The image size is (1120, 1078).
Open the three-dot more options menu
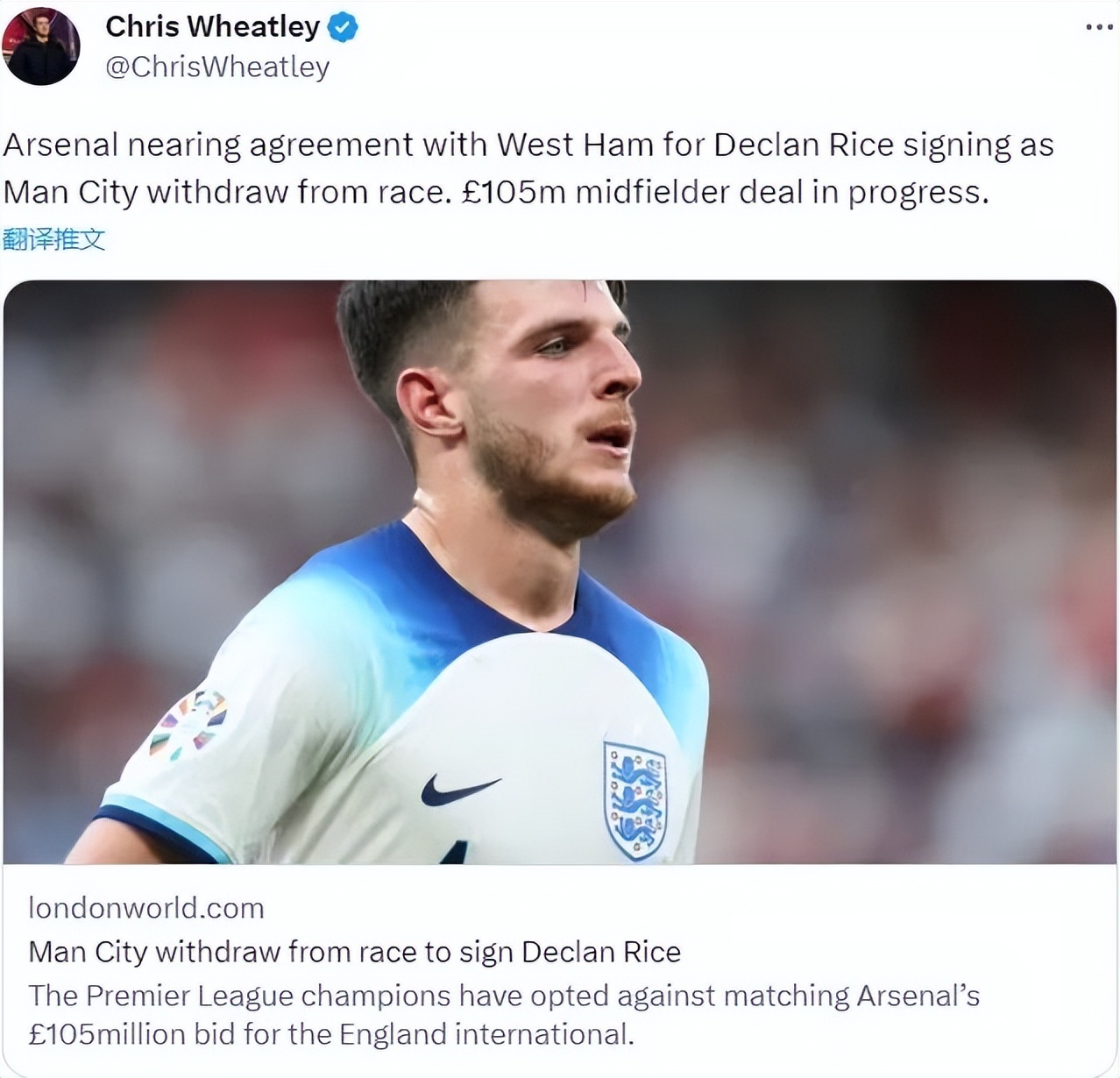coord(1099,27)
